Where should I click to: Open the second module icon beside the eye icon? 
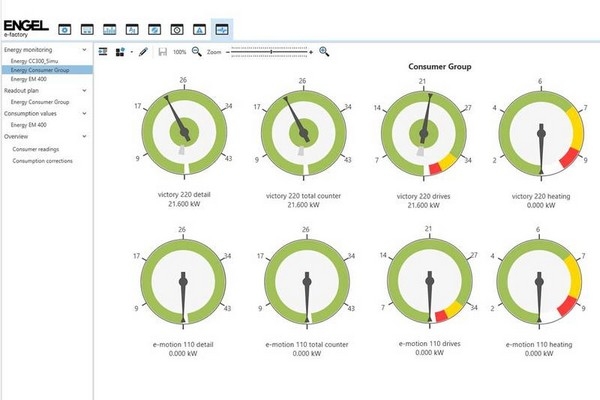click(87, 29)
